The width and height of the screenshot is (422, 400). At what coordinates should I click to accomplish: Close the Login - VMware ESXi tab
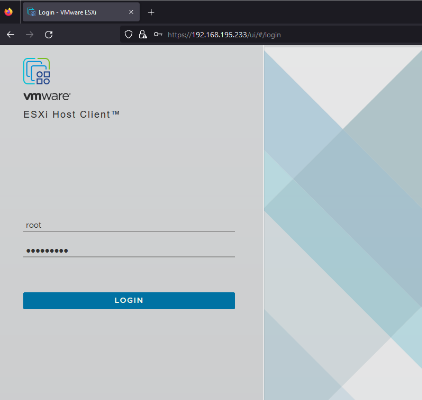pos(131,12)
